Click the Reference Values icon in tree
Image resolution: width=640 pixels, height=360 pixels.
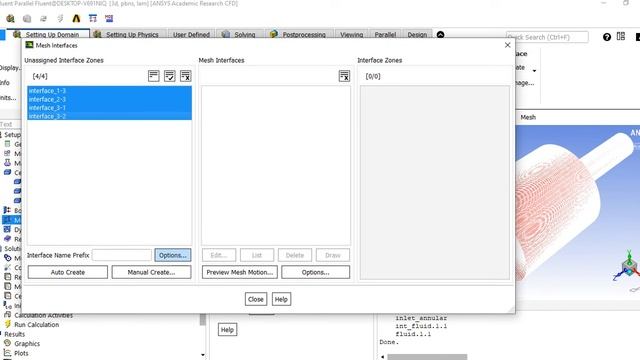pos(7,239)
